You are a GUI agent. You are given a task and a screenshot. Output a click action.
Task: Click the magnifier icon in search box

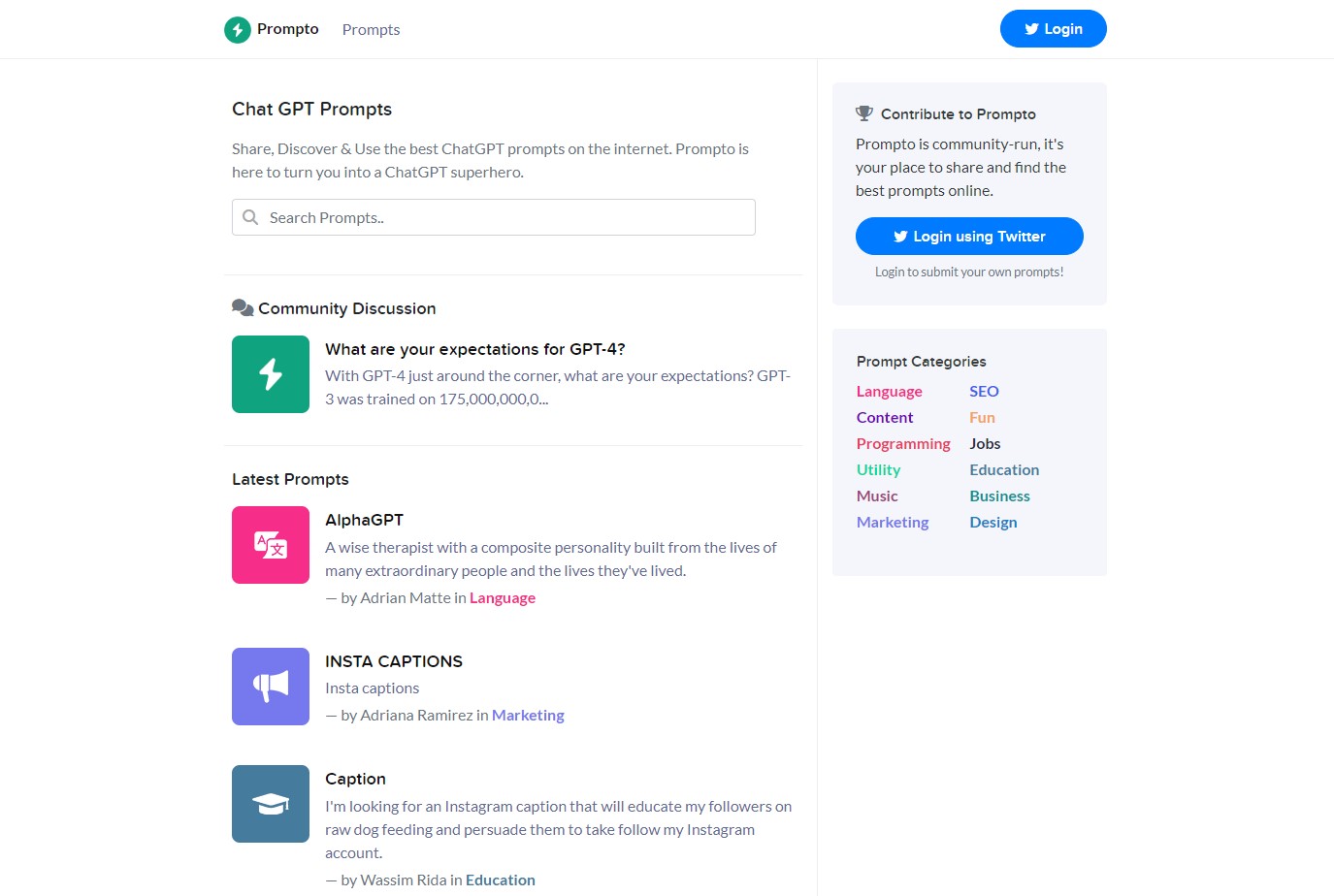250,217
